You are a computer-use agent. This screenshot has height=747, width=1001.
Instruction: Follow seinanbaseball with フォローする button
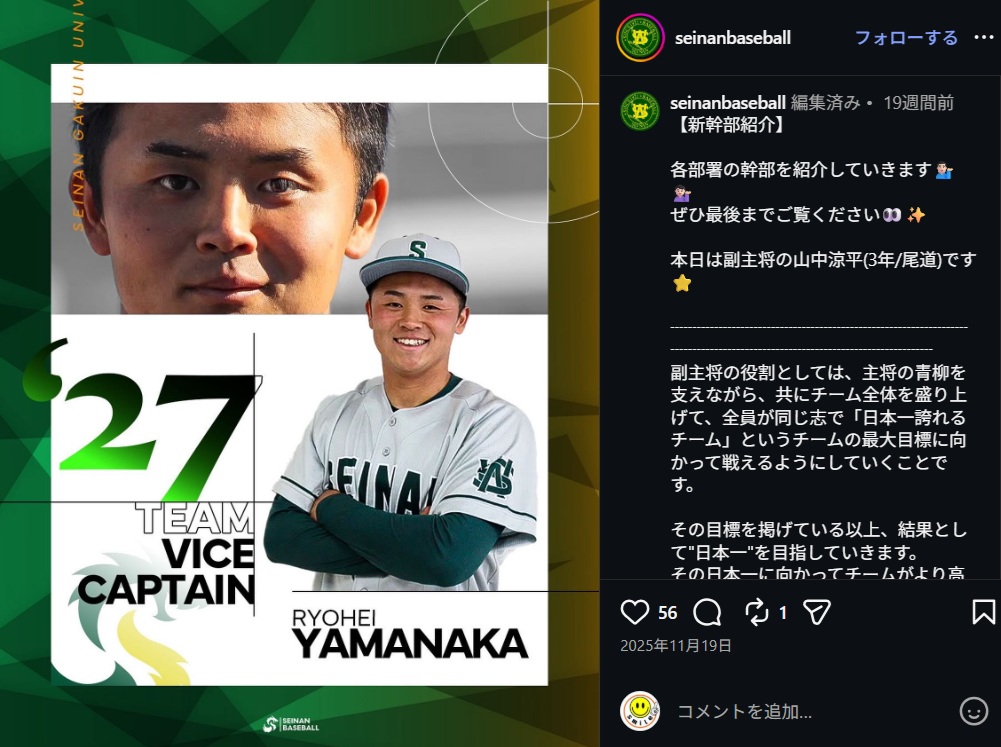pyautogui.click(x=906, y=38)
